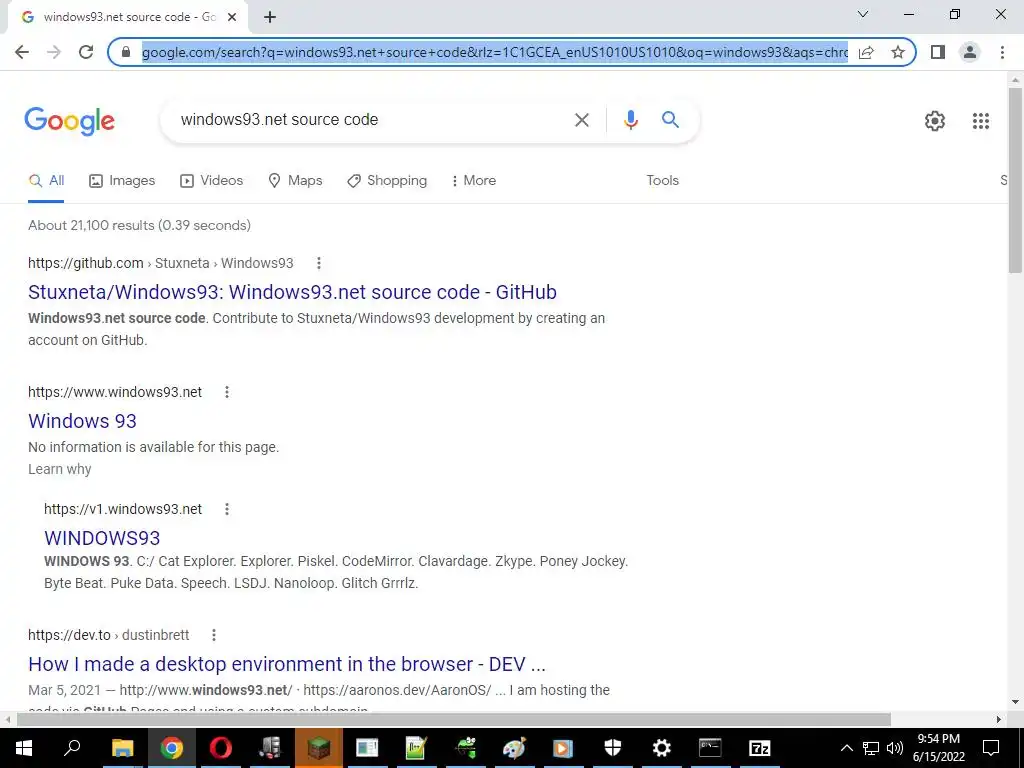Reload the page
Image resolution: width=1024 pixels, height=768 pixels.
86,52
